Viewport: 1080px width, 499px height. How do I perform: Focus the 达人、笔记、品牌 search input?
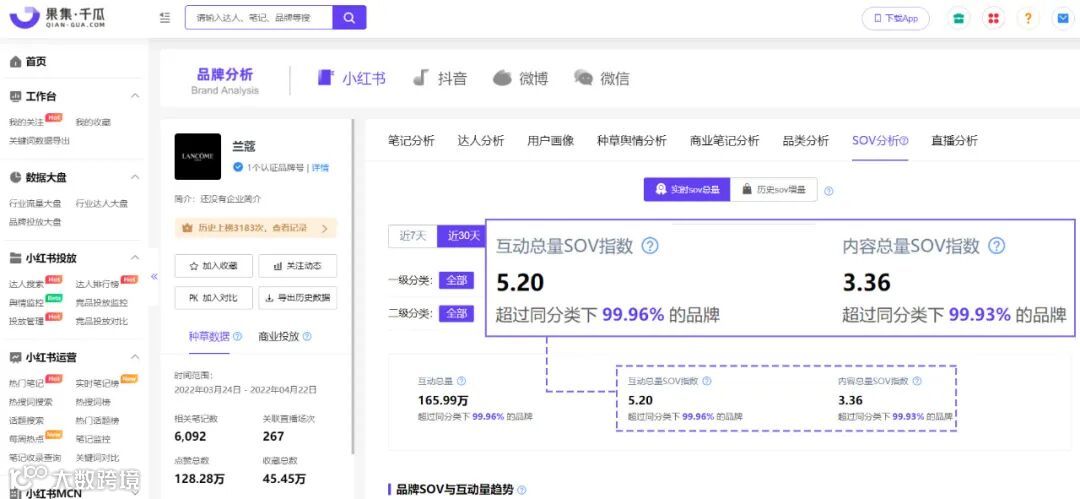click(259, 18)
